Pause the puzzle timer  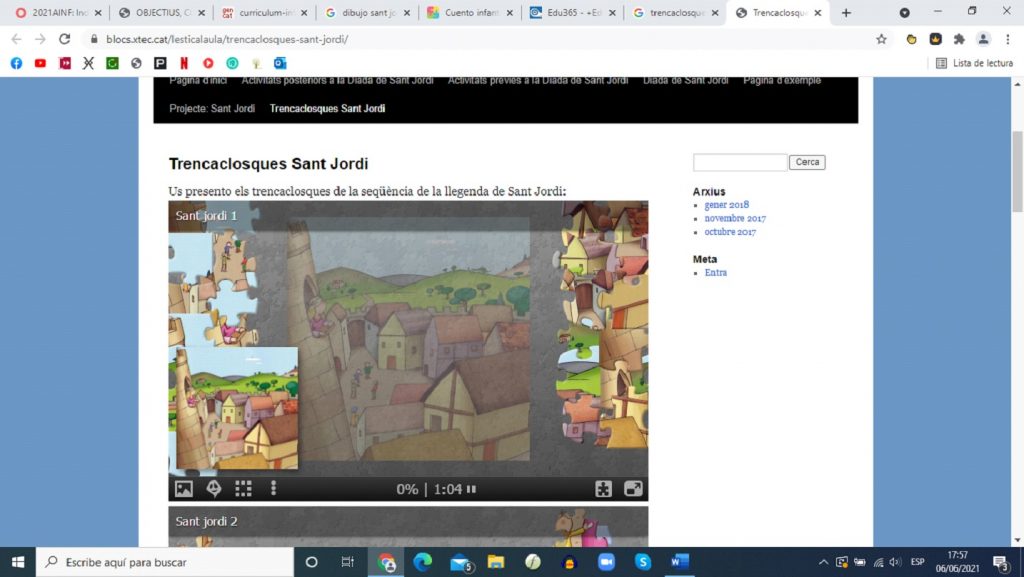(x=472, y=489)
